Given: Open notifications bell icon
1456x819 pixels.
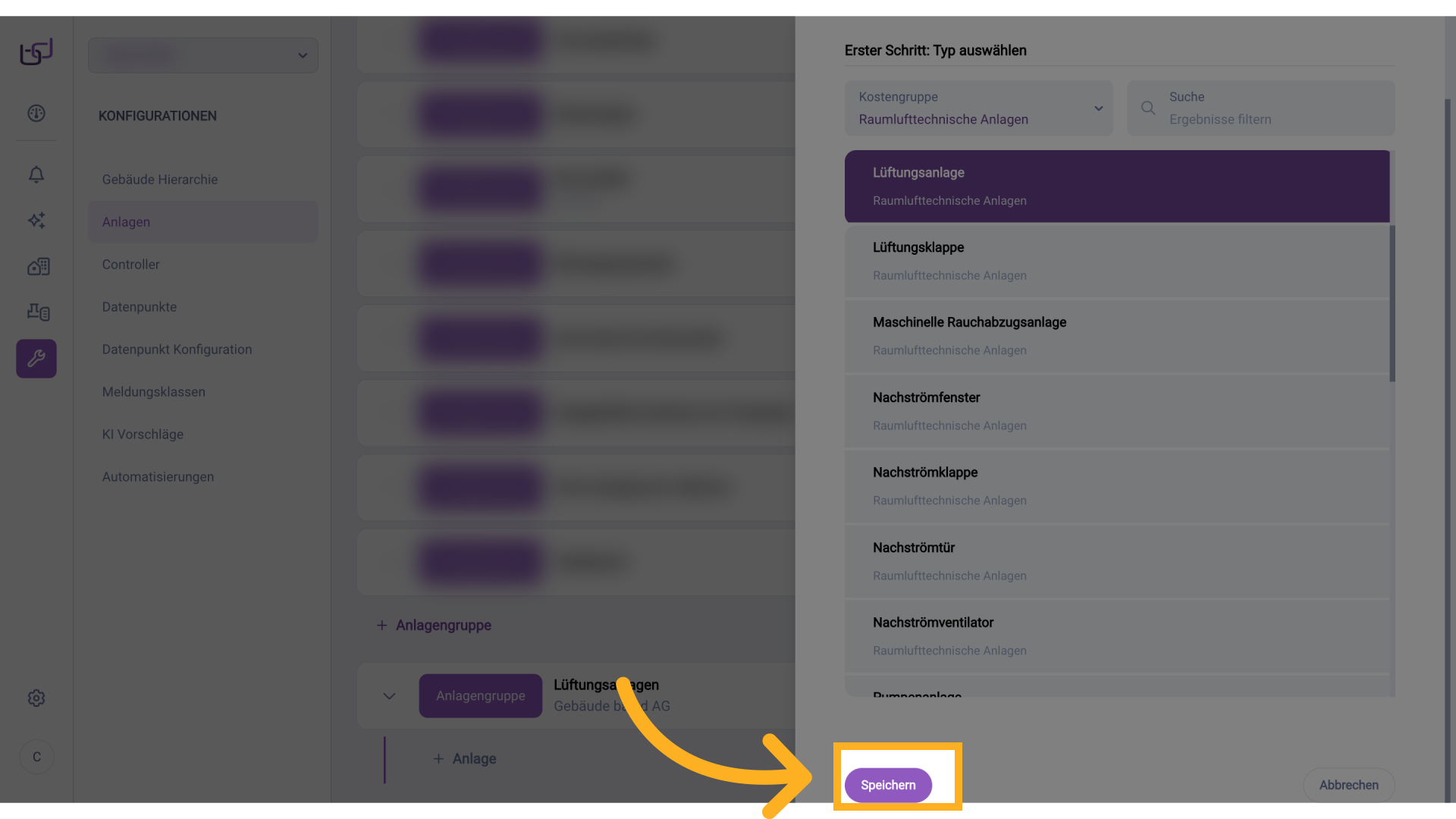Looking at the screenshot, I should click(x=36, y=174).
